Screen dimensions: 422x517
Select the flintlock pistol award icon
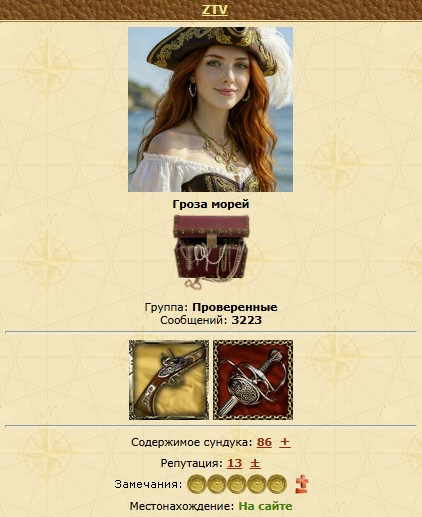tap(169, 380)
